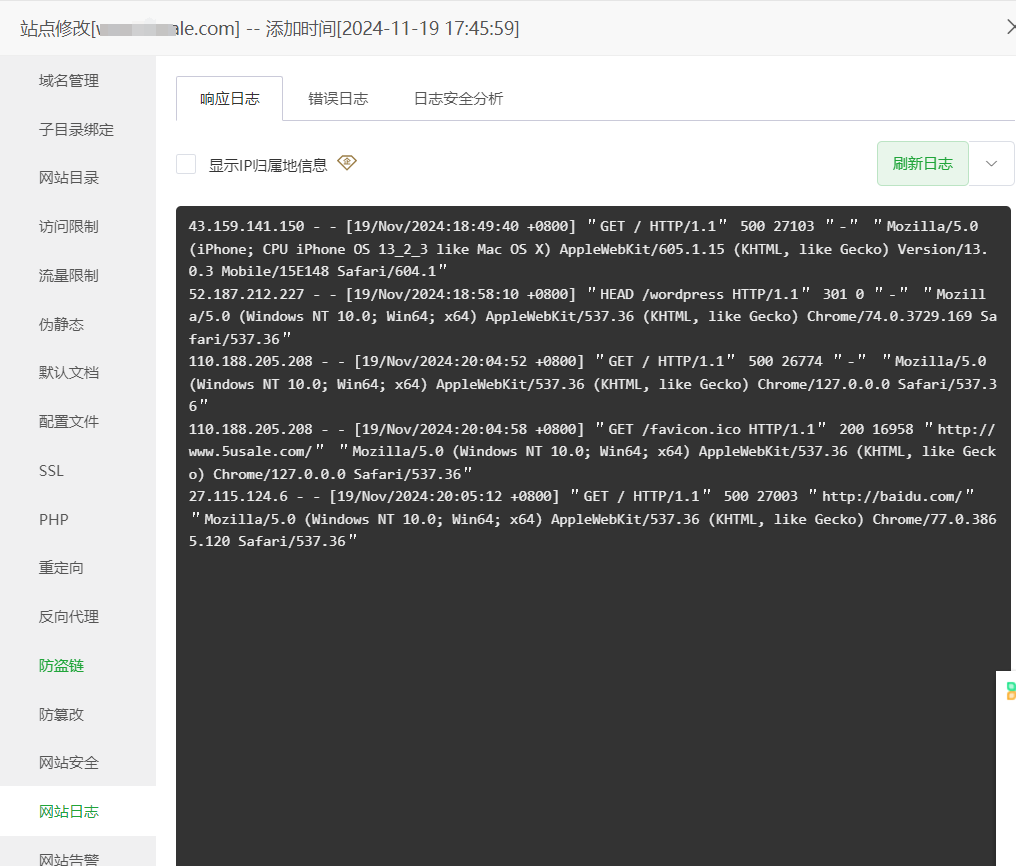
Task: Open 防盗链 sidebar item
Action: [x=62, y=666]
